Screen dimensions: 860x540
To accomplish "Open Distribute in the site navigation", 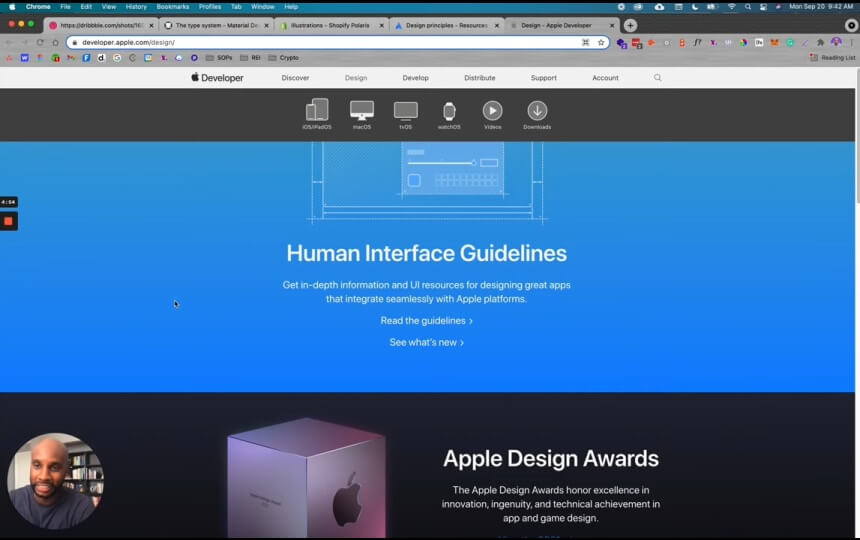I will coord(479,78).
